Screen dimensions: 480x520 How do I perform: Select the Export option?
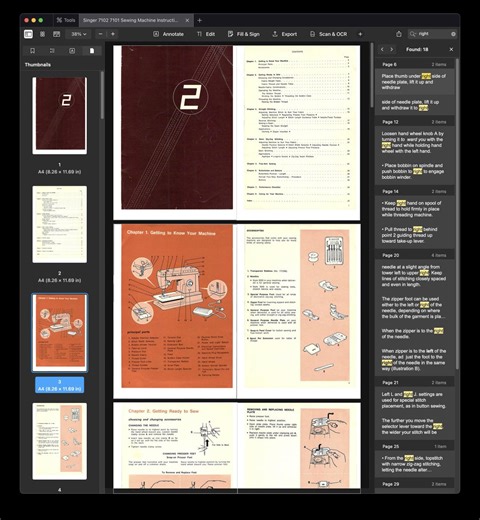click(285, 34)
